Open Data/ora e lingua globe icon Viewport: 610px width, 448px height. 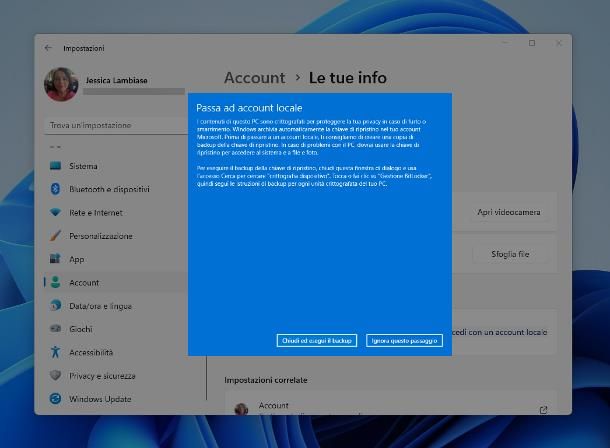[55, 306]
